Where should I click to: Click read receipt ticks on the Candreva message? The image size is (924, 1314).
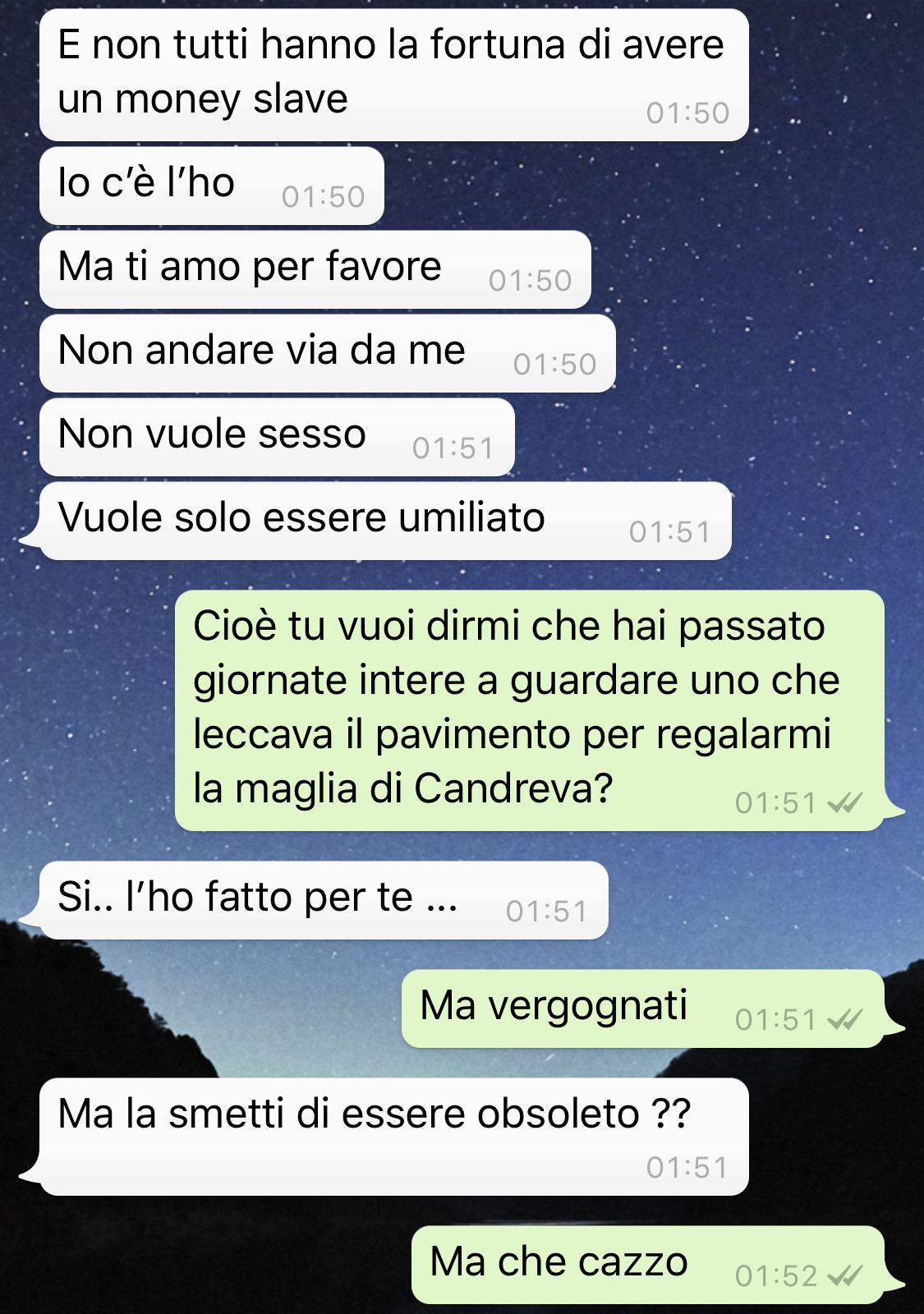[x=845, y=802]
